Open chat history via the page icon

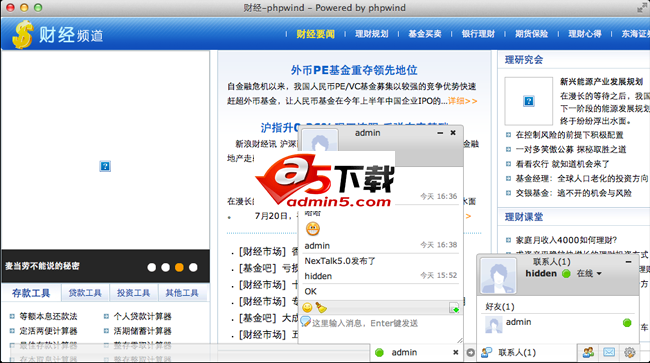[x=454, y=308]
